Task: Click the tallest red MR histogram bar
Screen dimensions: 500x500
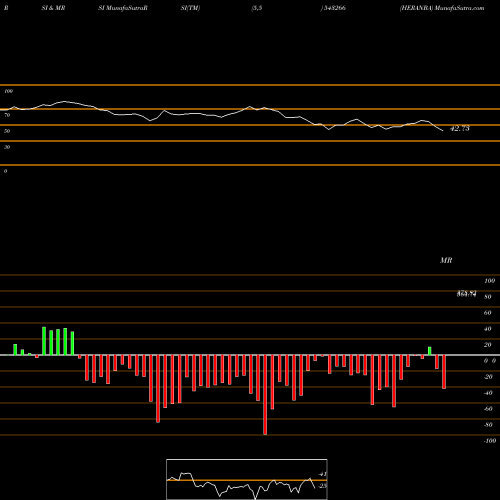Action: click(265, 395)
